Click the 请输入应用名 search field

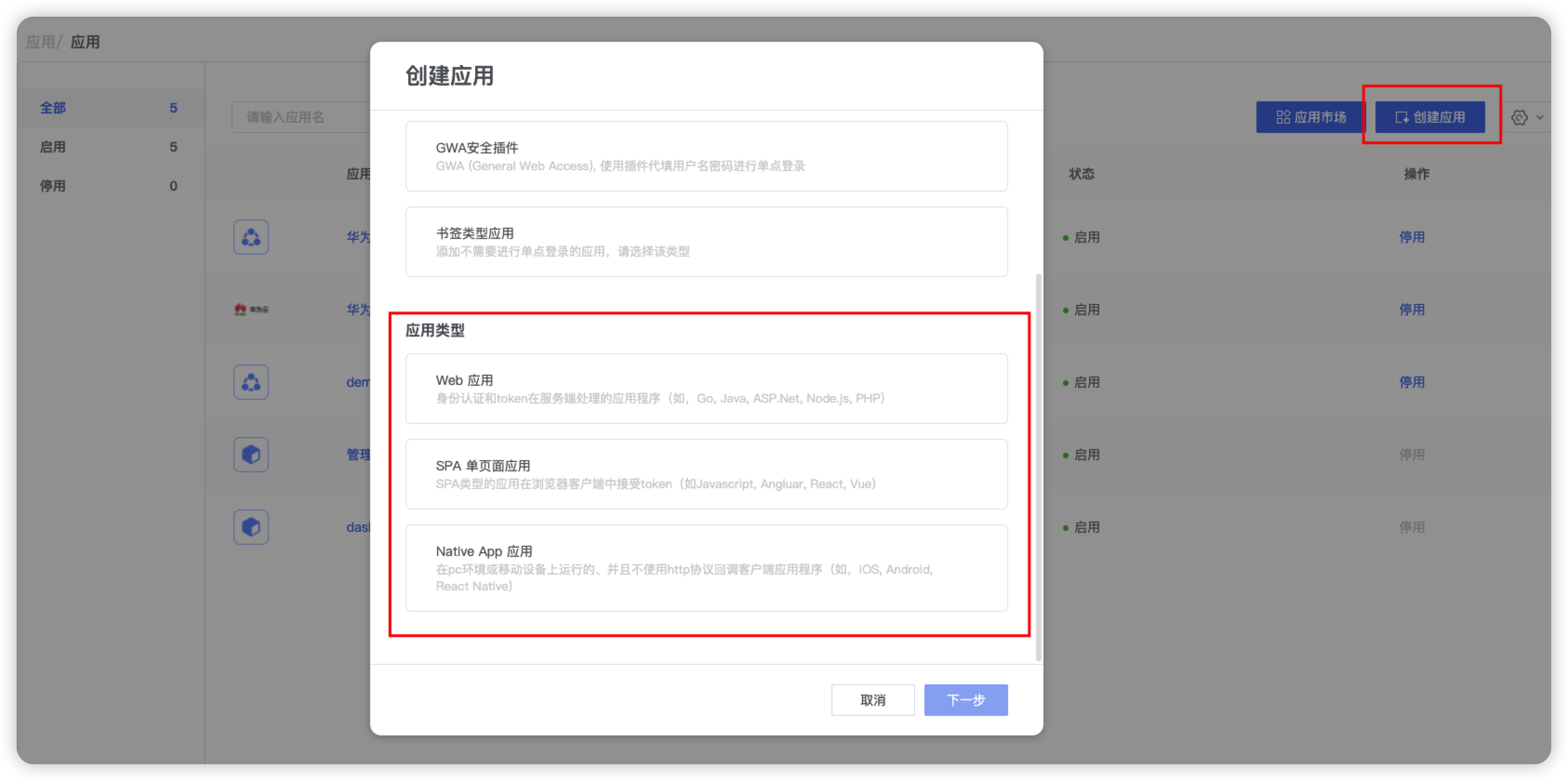coord(301,117)
